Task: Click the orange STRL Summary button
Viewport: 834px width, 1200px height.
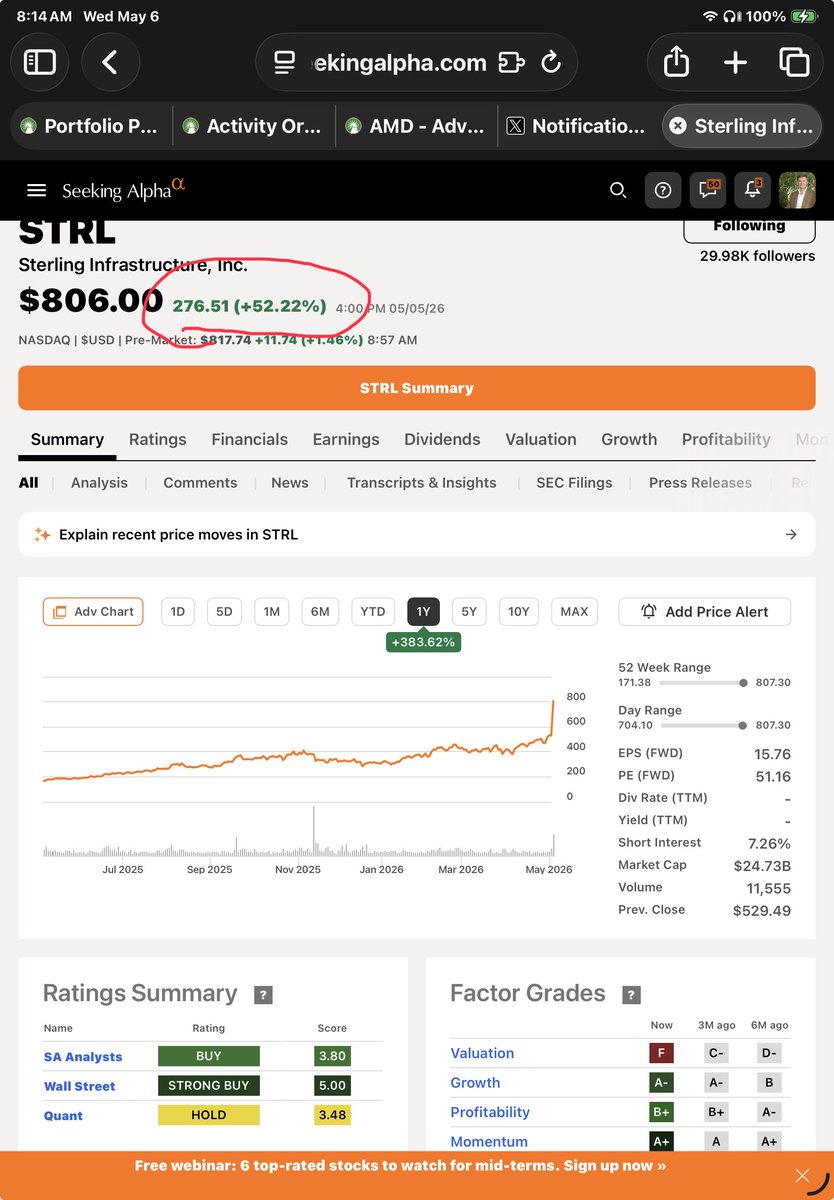Action: tap(417, 388)
